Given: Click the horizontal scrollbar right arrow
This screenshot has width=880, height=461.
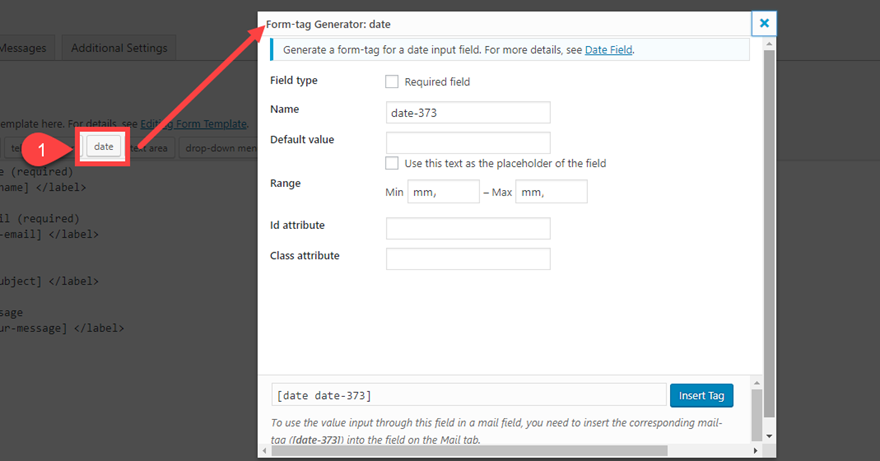Looking at the screenshot, I should (754, 451).
